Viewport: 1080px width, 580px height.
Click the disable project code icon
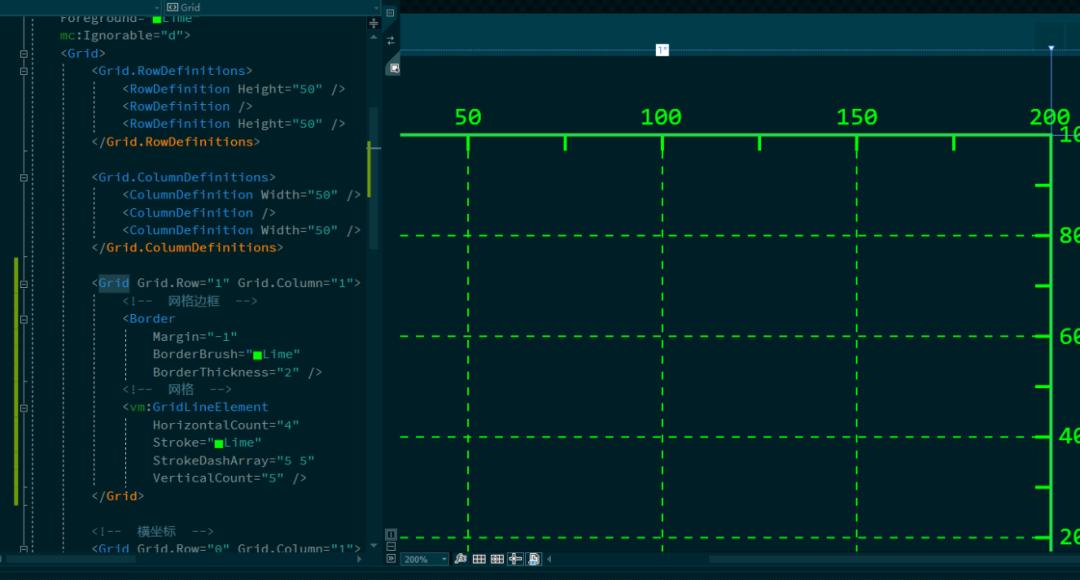(x=534, y=559)
